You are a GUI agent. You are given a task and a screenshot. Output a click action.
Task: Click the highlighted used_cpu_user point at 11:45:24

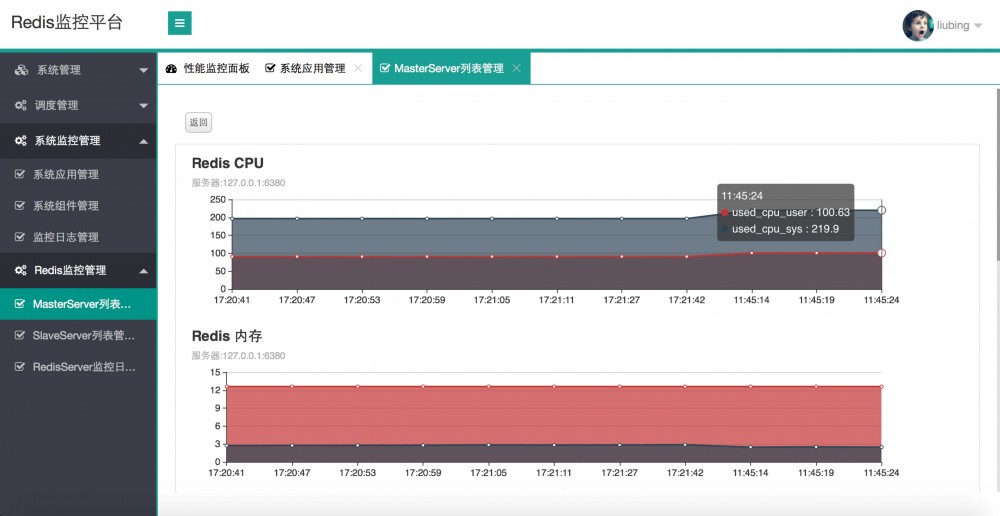(x=881, y=253)
